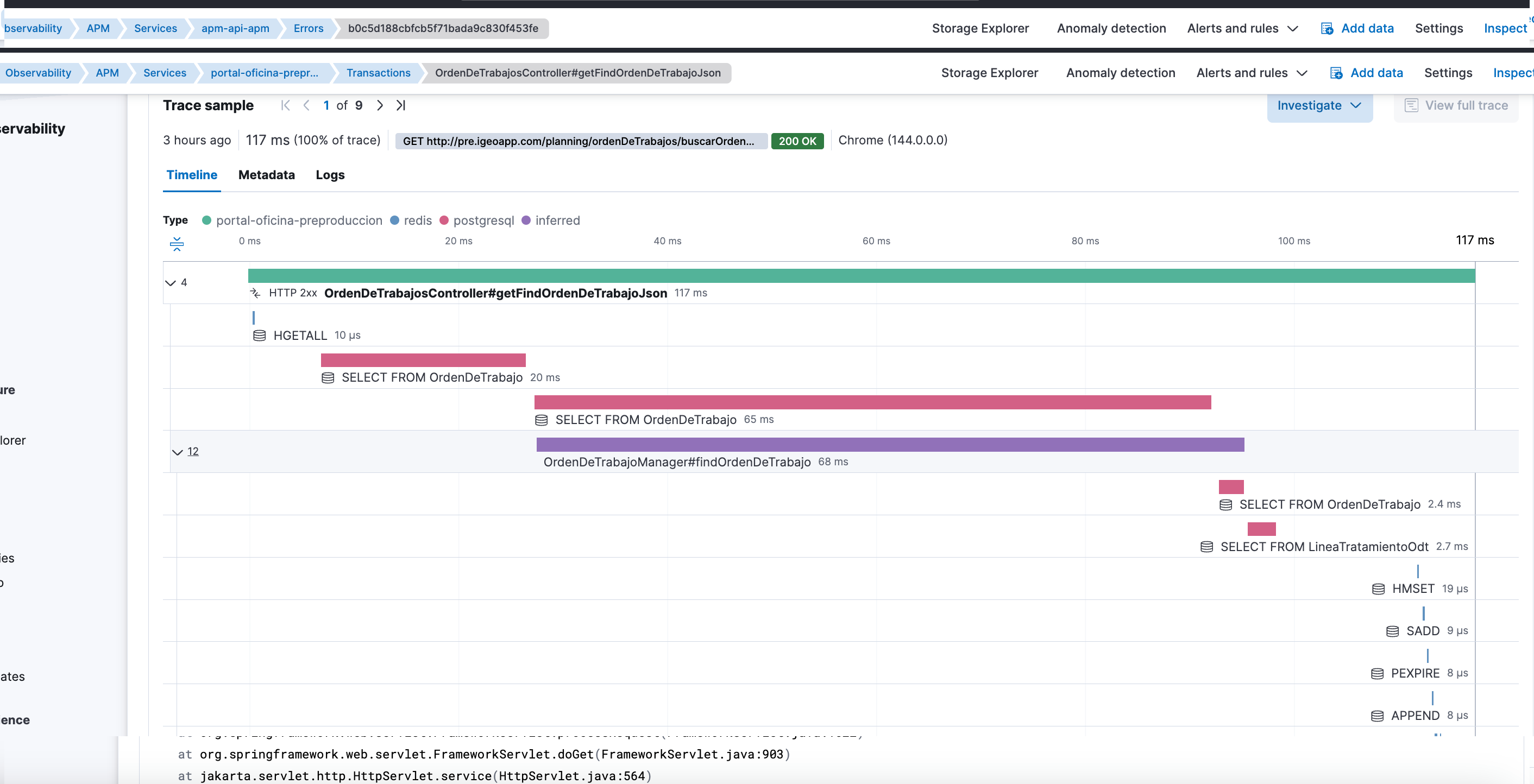Jump to last trace sample

pyautogui.click(x=401, y=105)
